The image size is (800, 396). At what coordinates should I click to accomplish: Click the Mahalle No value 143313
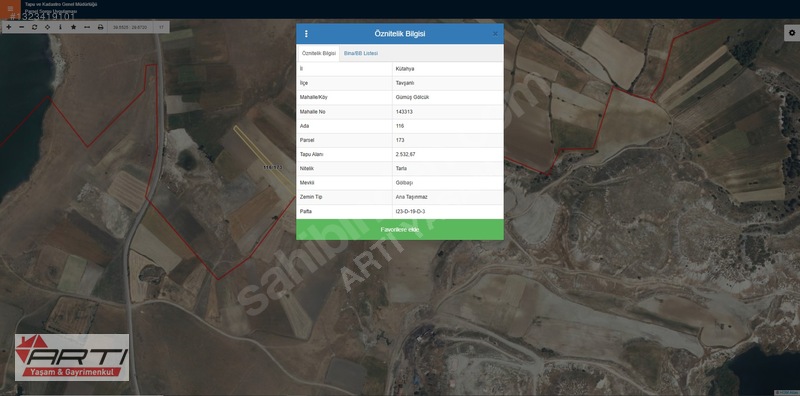(x=404, y=112)
